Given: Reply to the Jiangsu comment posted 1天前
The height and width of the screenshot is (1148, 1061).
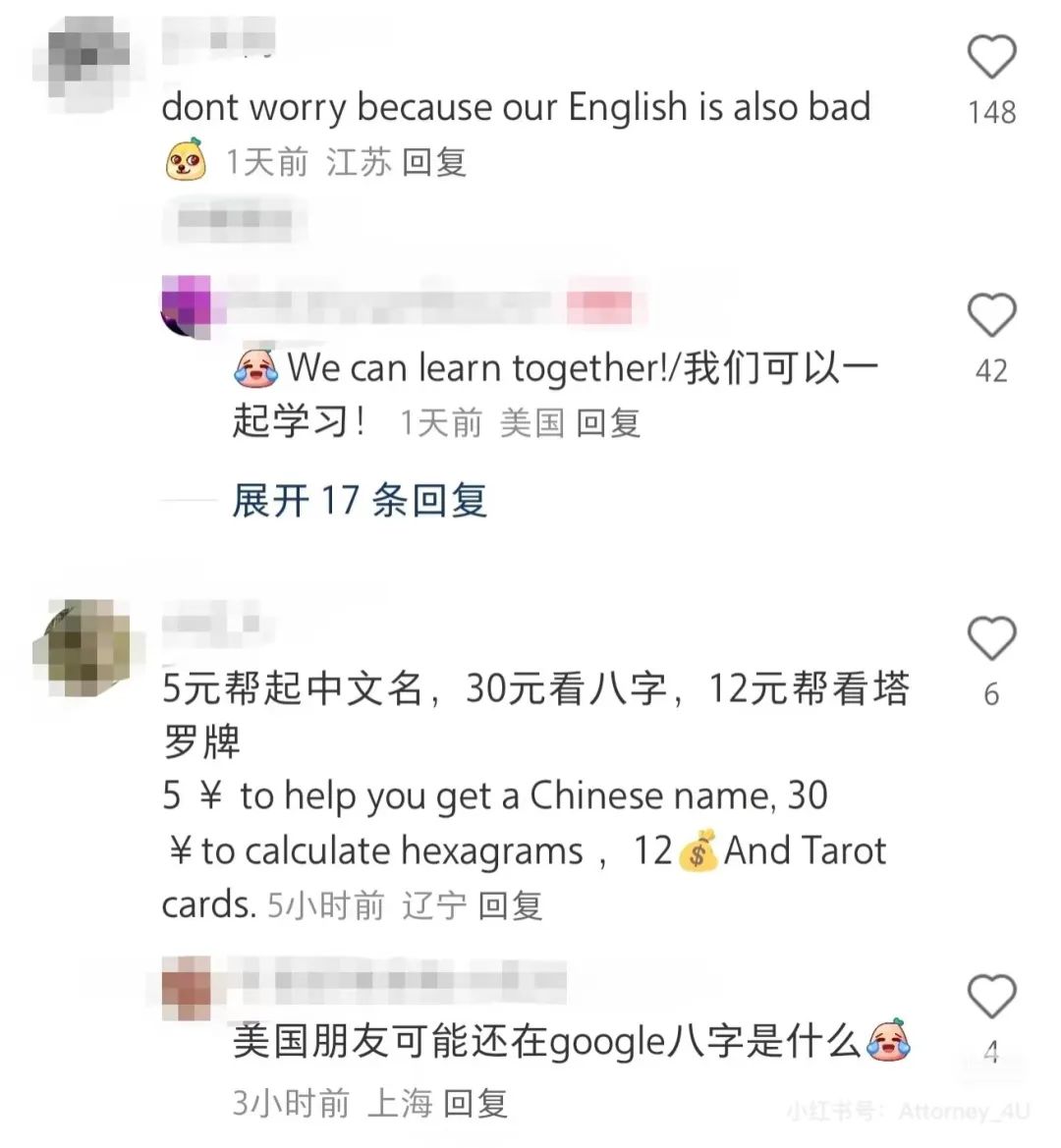Looking at the screenshot, I should tap(434, 162).
